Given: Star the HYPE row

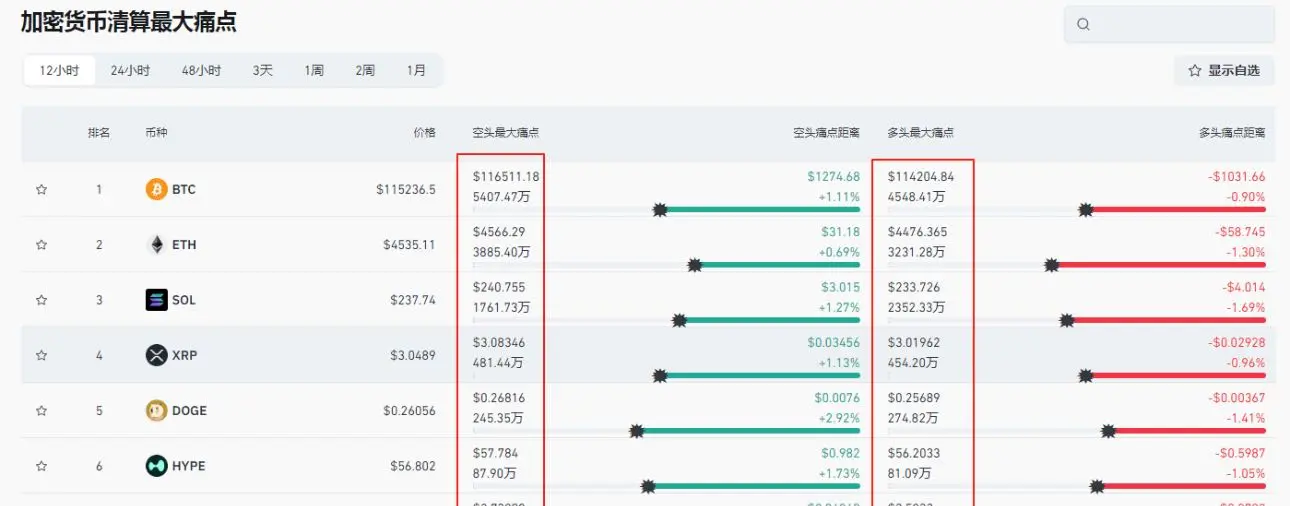Looking at the screenshot, I should [x=41, y=466].
